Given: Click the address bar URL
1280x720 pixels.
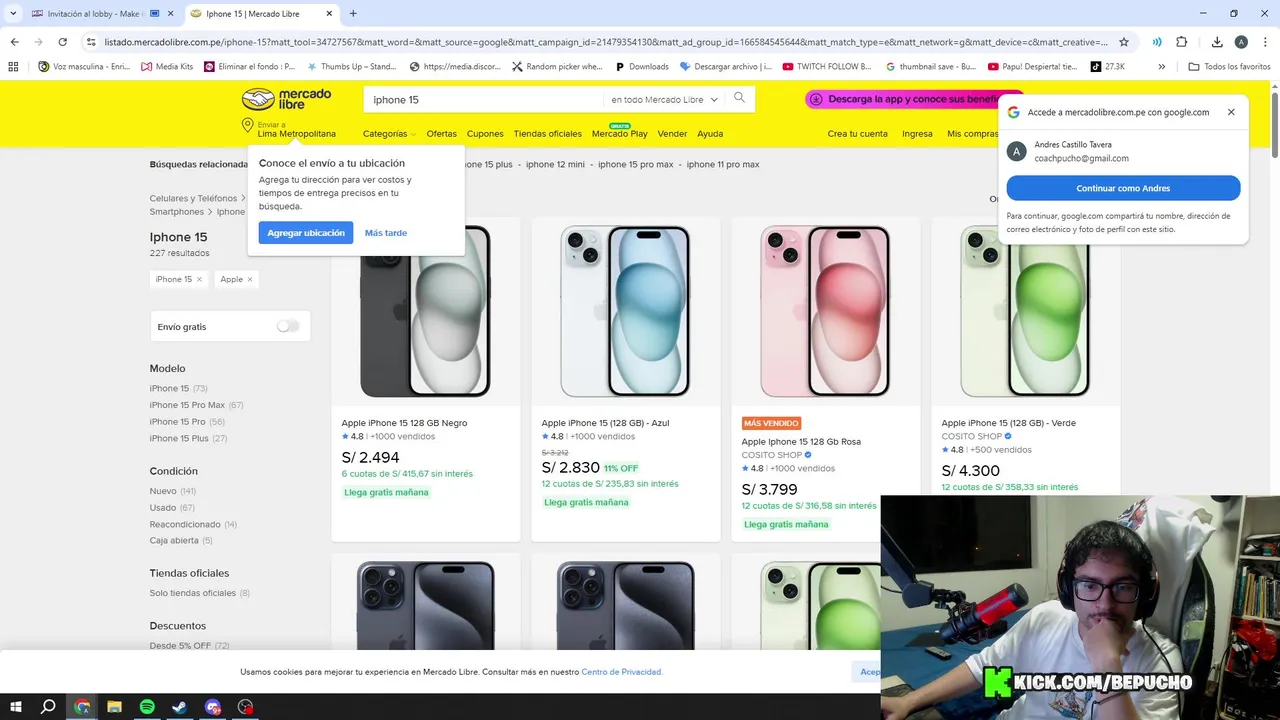Looking at the screenshot, I should click(x=606, y=42).
